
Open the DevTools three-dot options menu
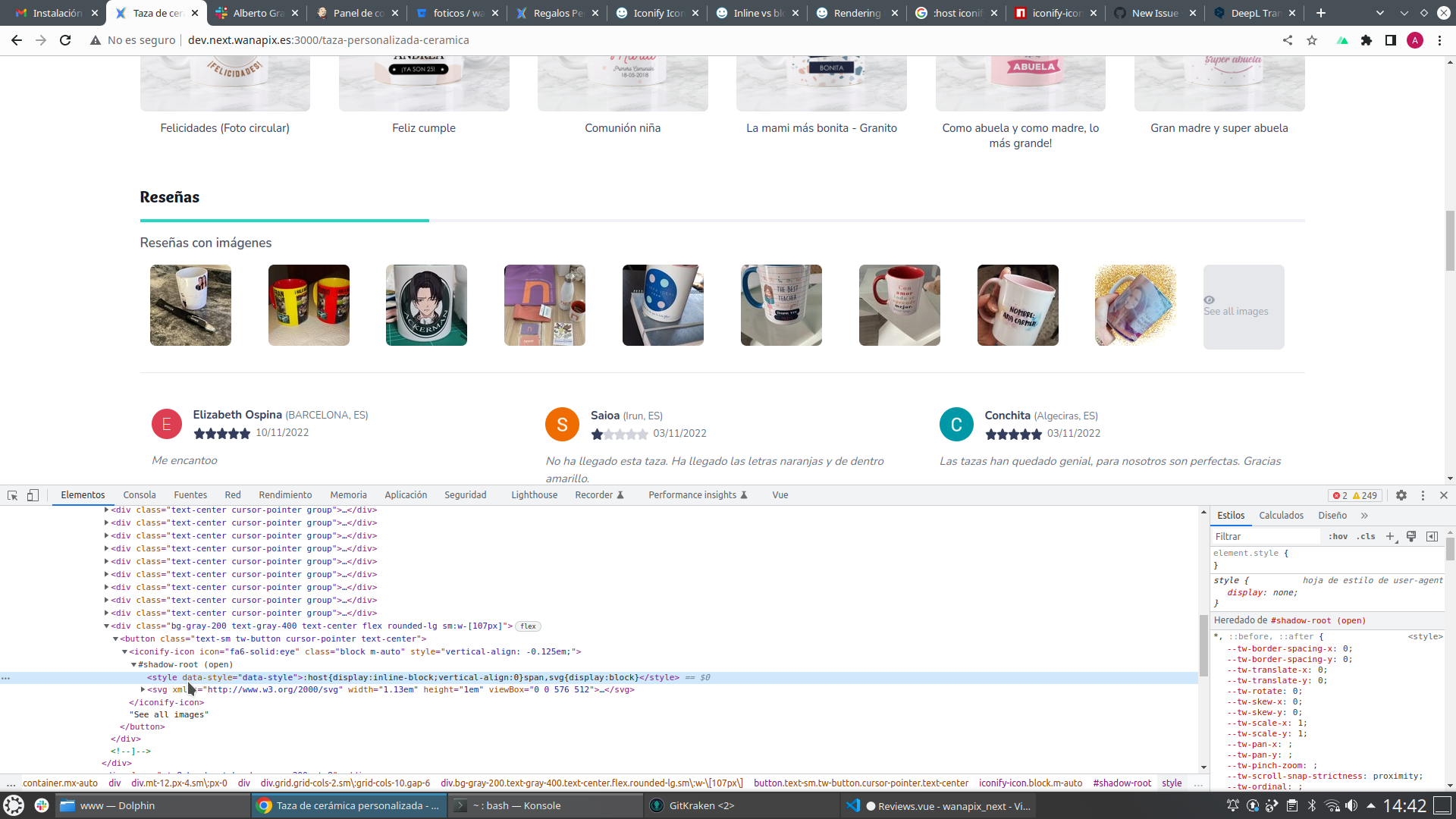click(x=1423, y=495)
